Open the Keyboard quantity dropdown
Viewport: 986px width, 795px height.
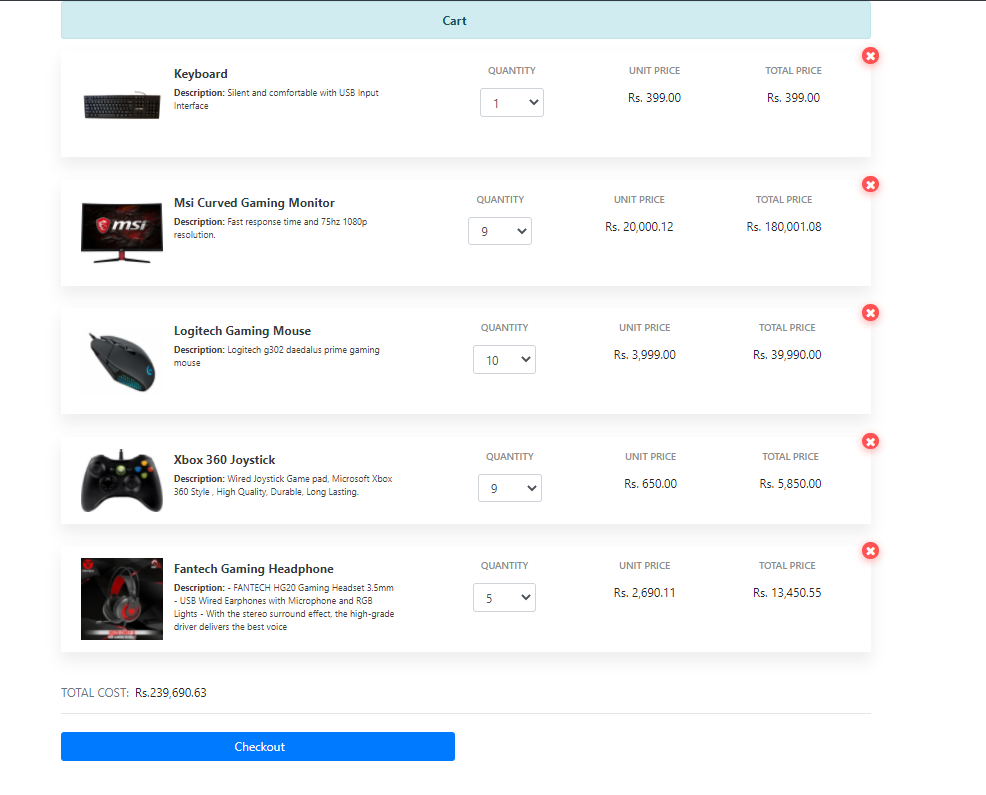tap(511, 102)
